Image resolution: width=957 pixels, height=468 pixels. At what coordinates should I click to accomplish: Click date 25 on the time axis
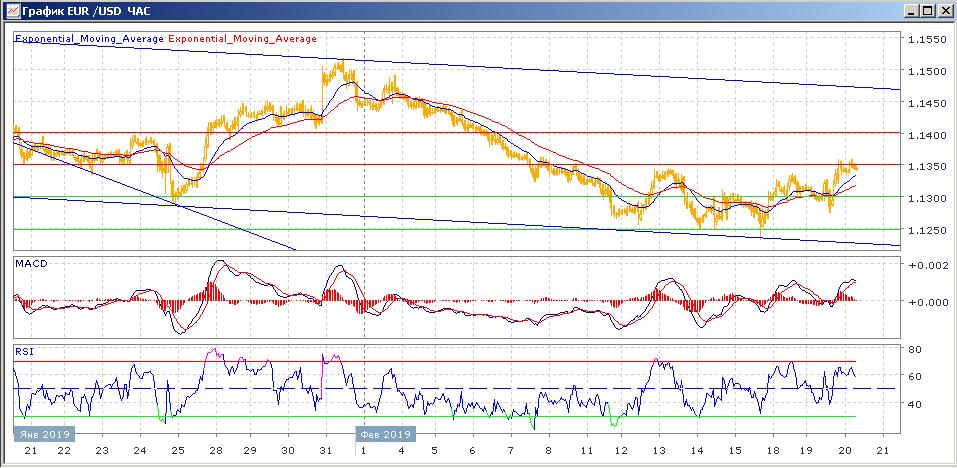(178, 451)
